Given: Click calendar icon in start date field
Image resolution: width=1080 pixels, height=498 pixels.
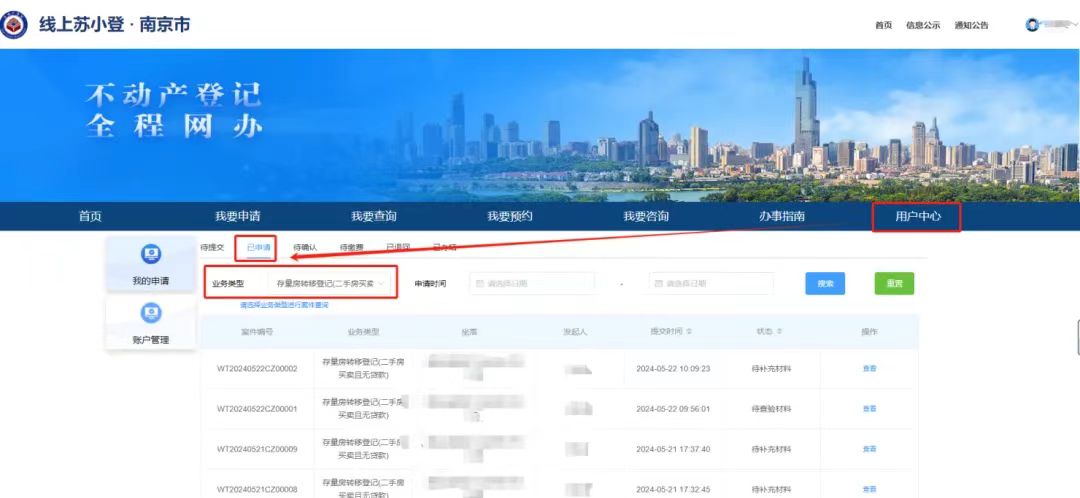Looking at the screenshot, I should point(479,284).
